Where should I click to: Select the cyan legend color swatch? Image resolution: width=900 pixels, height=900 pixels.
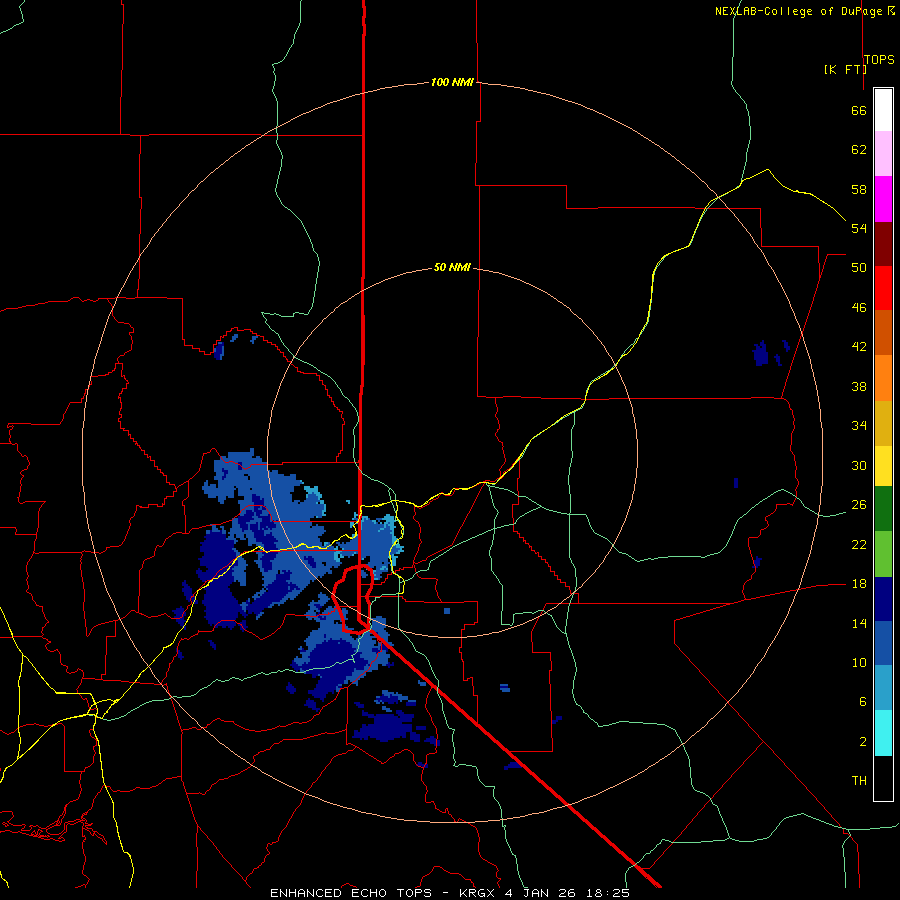(x=883, y=733)
